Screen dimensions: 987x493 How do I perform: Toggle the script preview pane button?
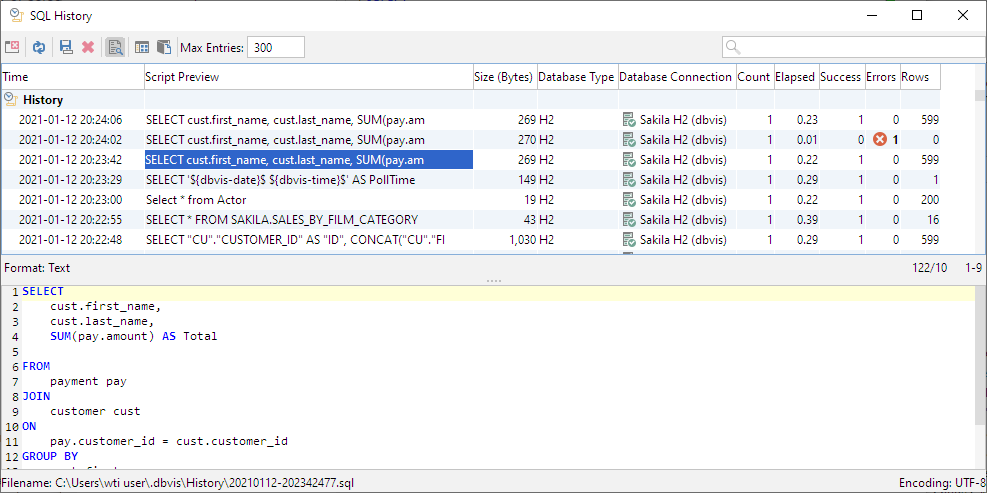[x=115, y=47]
